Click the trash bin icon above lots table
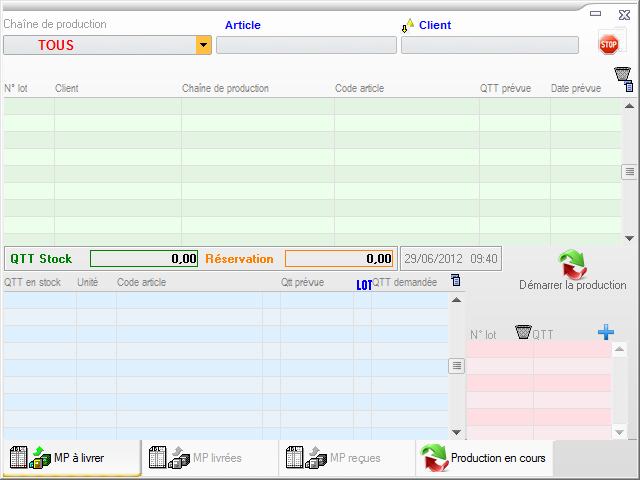640x480 pixels. pyautogui.click(x=622, y=74)
